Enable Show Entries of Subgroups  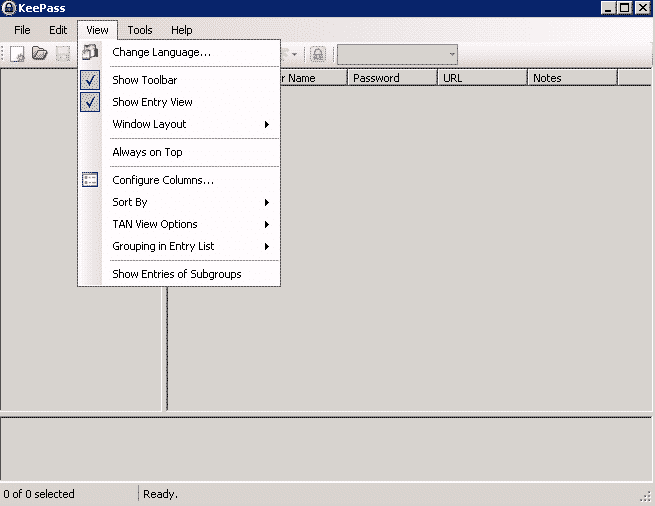tap(179, 274)
